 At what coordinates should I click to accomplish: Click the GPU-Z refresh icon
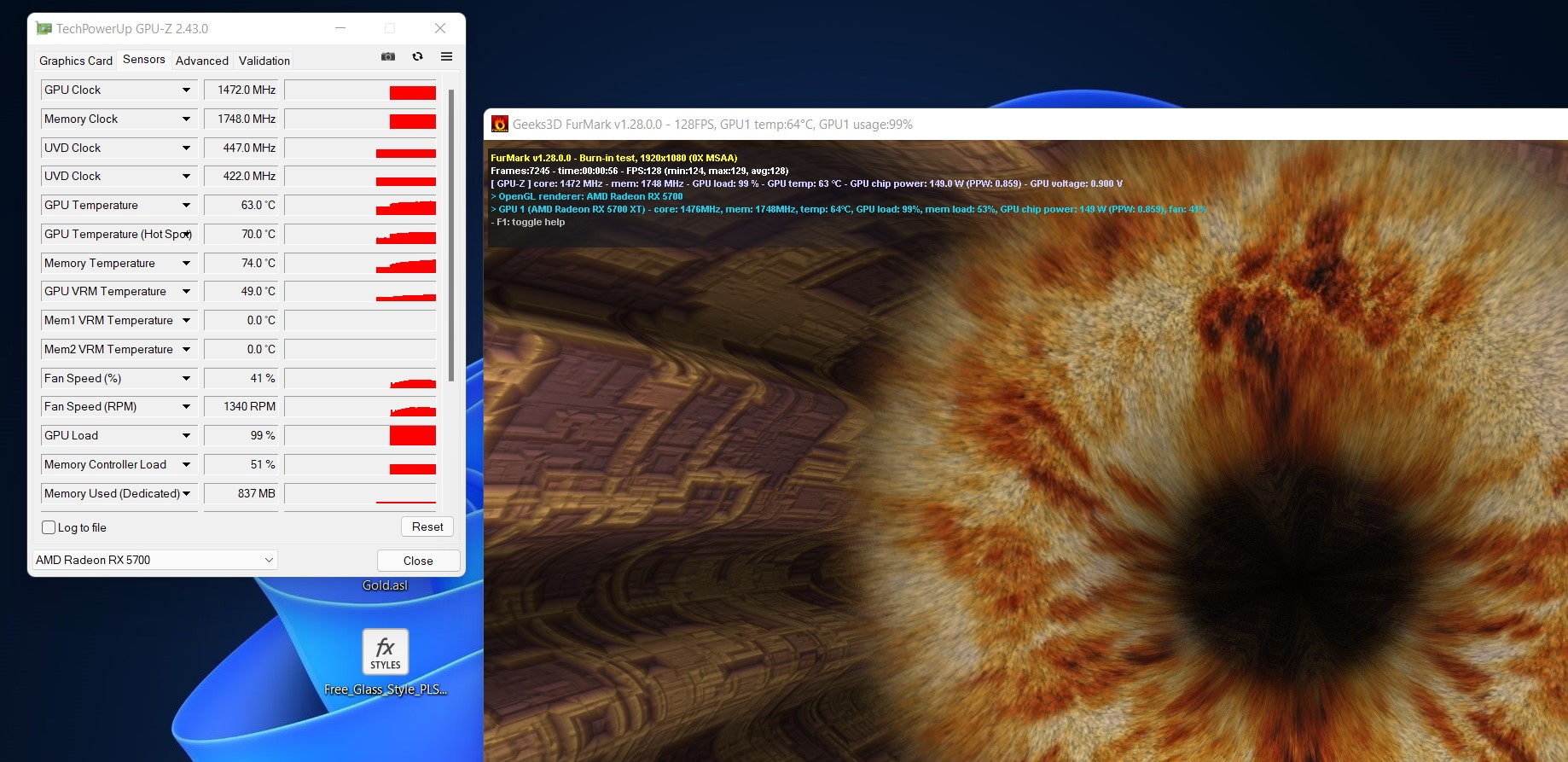417,56
